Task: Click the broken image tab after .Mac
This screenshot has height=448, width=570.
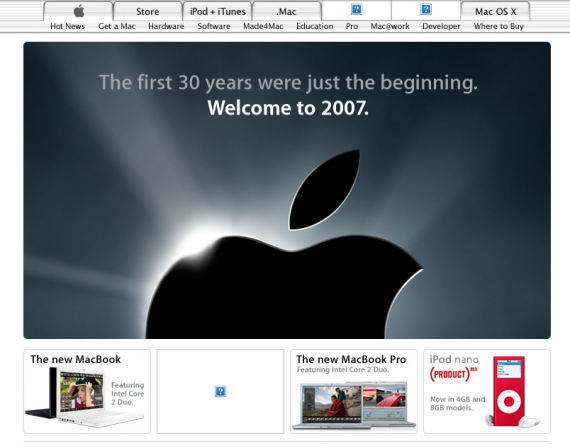Action: (357, 10)
